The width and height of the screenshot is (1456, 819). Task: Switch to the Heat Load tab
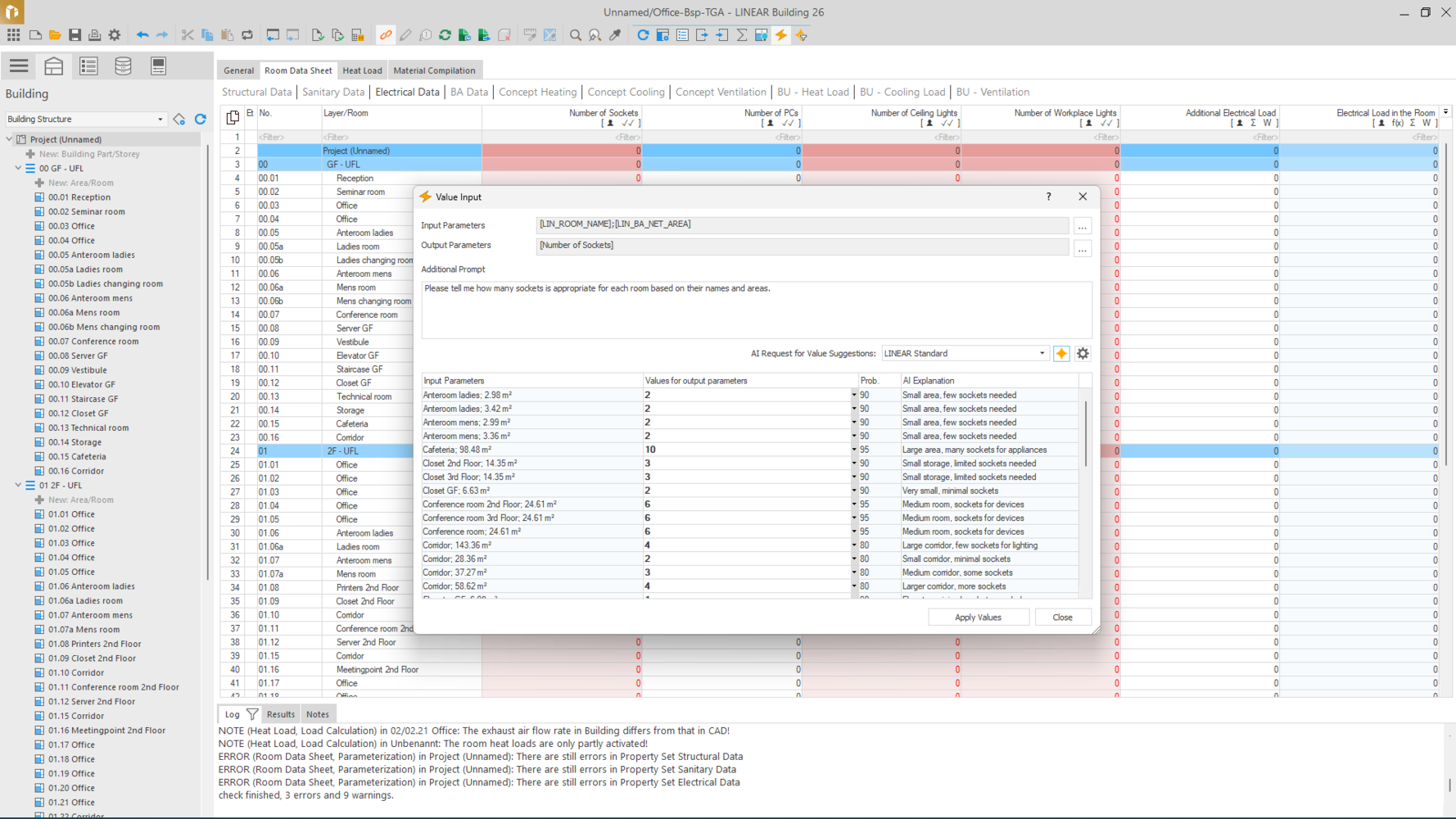click(x=362, y=70)
